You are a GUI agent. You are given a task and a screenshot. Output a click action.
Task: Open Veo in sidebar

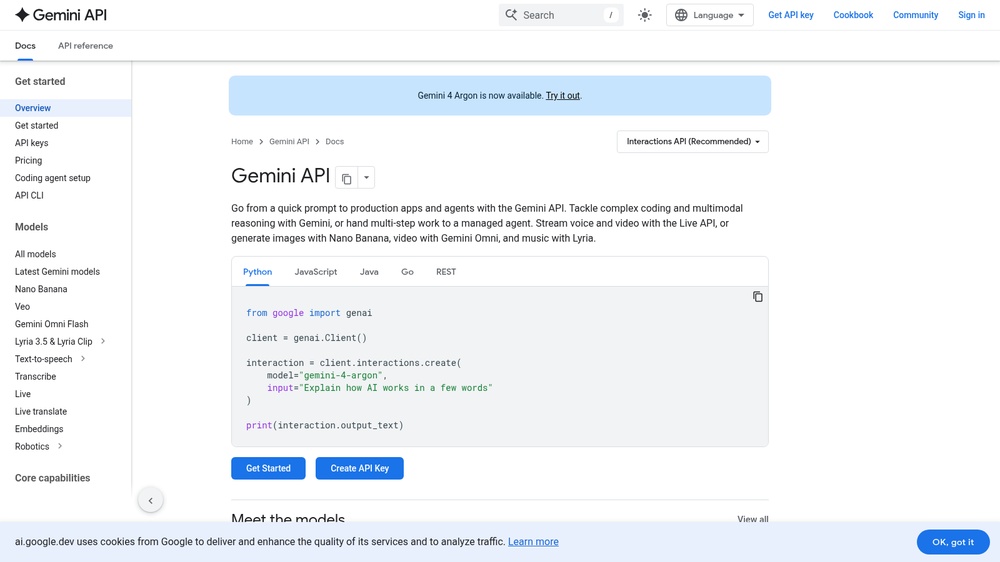[22, 306]
